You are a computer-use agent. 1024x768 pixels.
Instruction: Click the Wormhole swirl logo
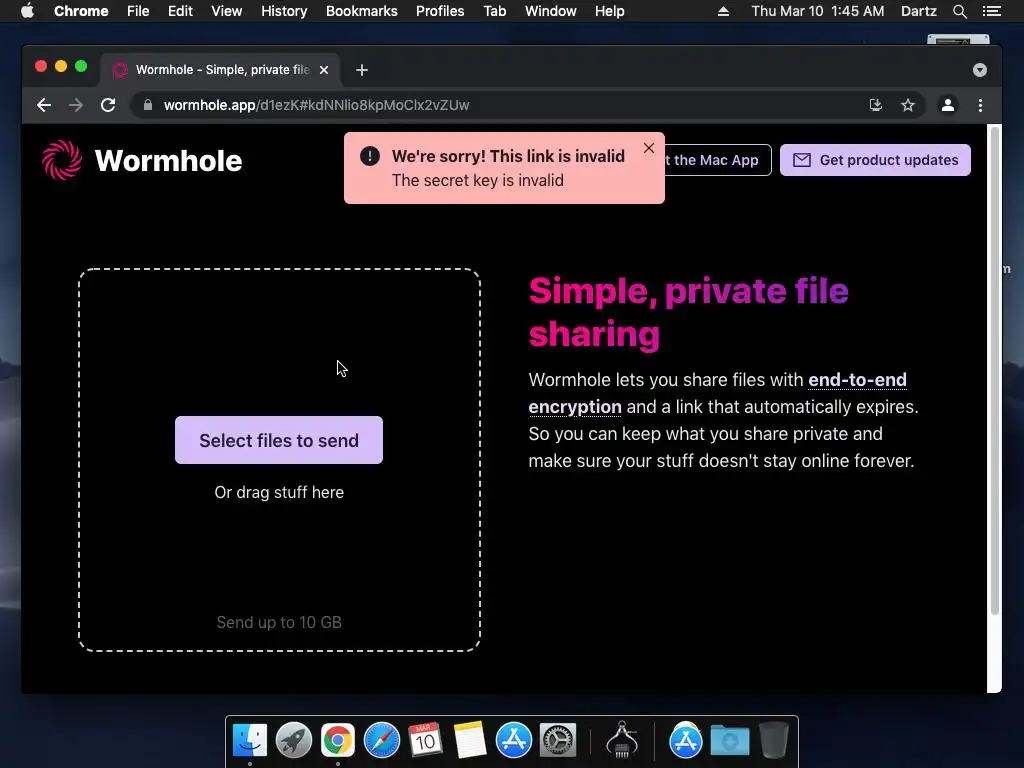62,160
